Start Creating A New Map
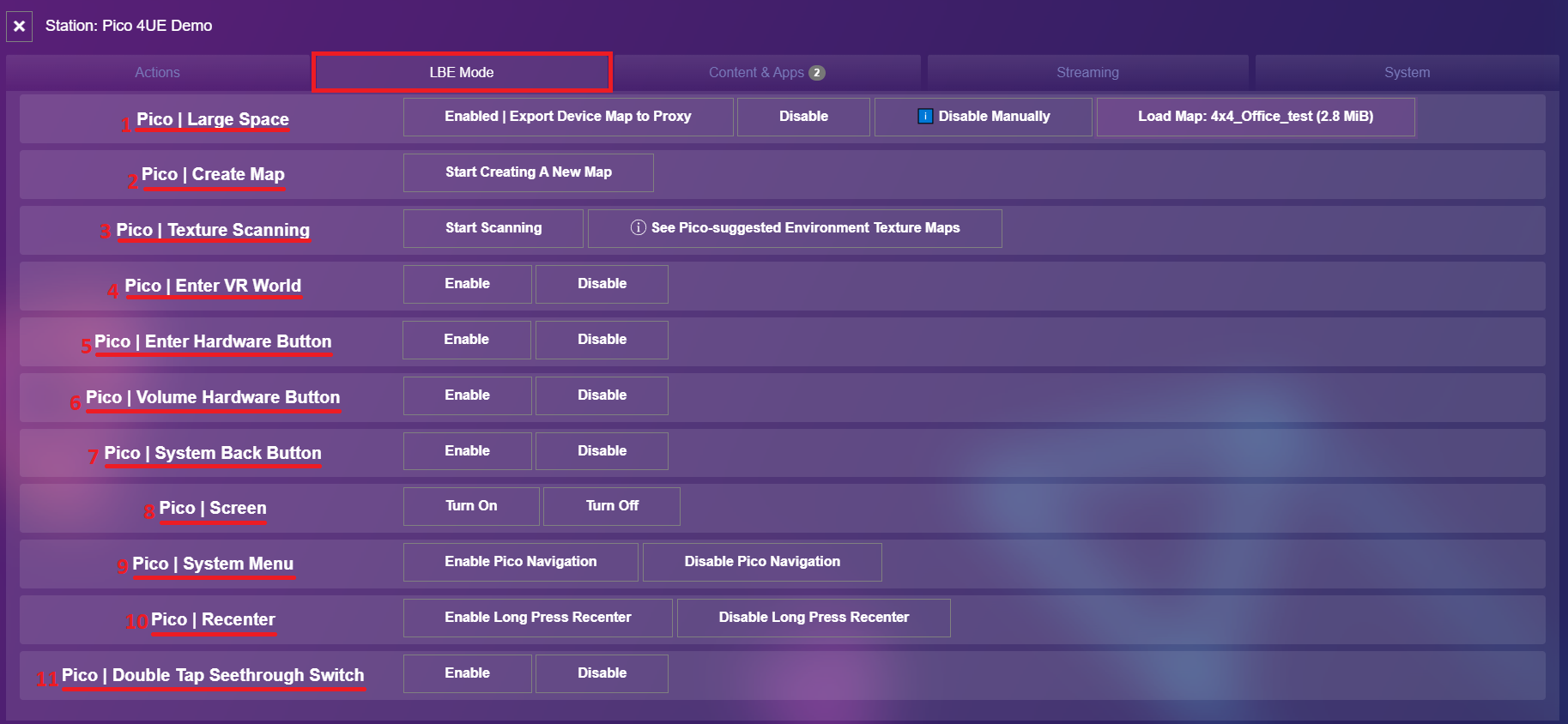The width and height of the screenshot is (1568, 724). (529, 172)
